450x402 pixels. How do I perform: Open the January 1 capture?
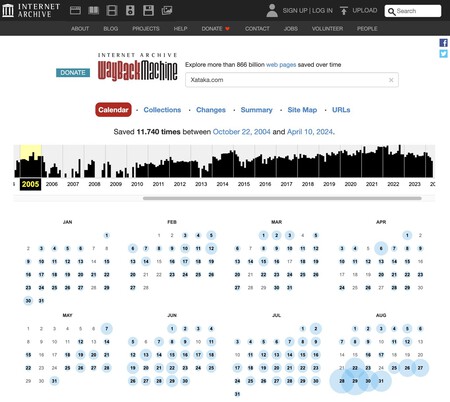[107, 235]
